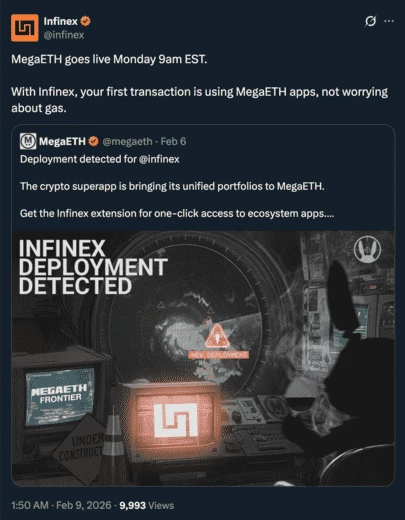Click the MegaETH Frontier screen in image
405x520 pixels.
click(x=60, y=396)
